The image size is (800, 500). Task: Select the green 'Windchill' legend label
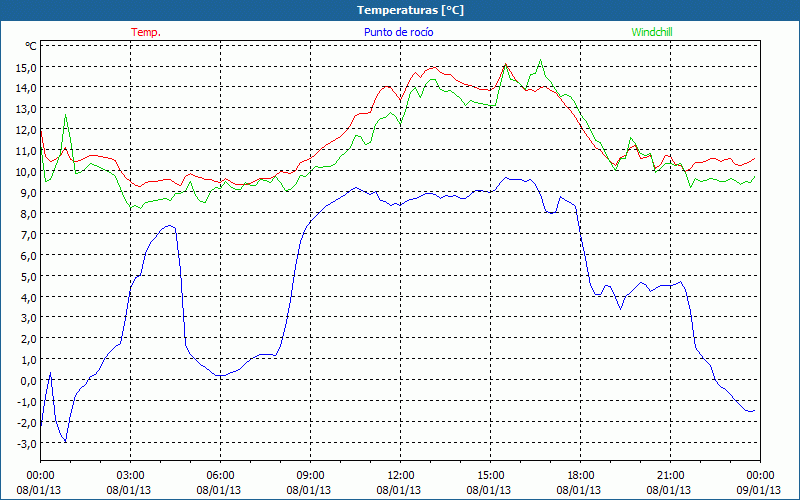coord(652,32)
